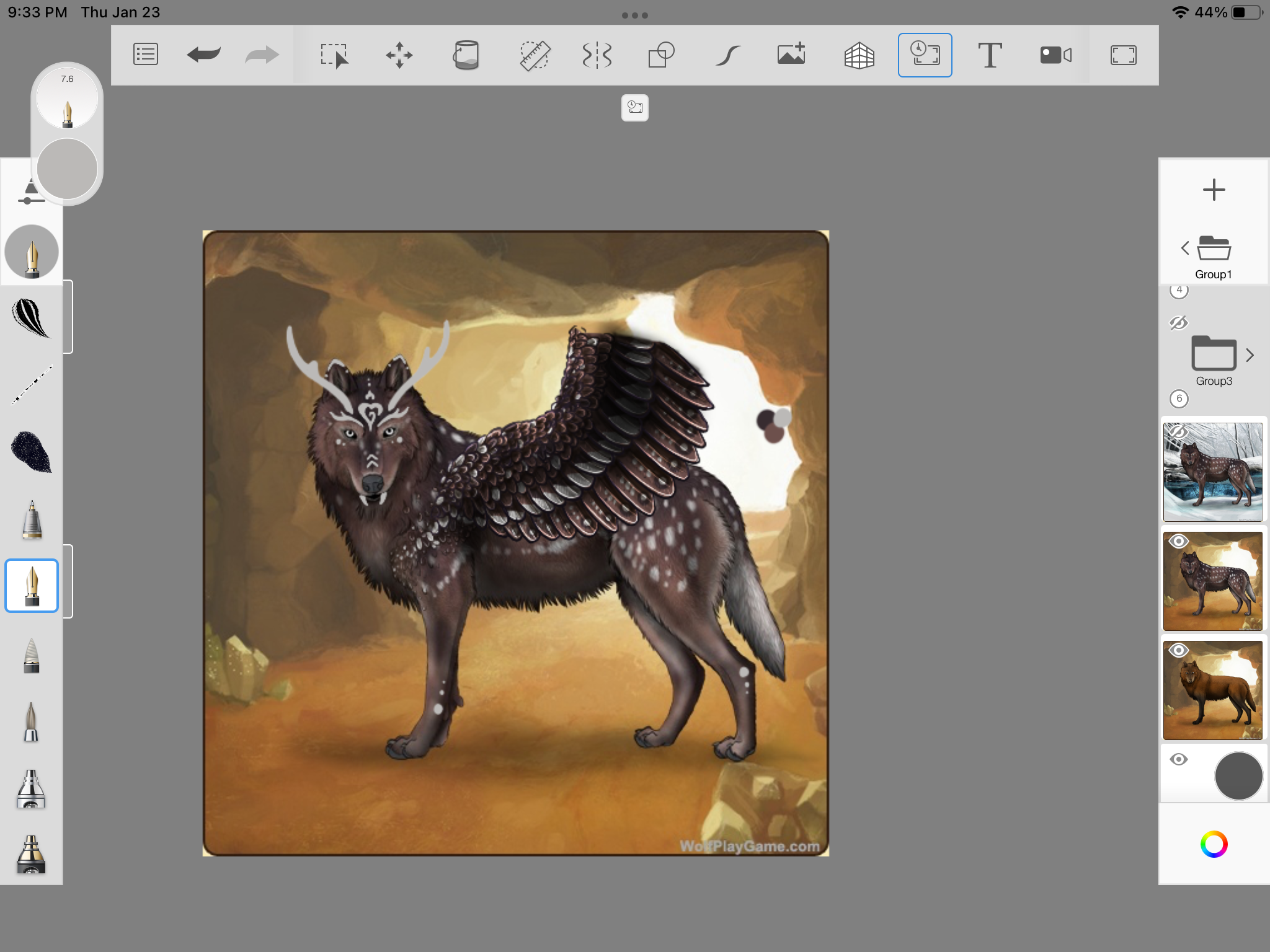Viewport: 1270px width, 952px height.
Task: Expand Group3 with the right chevron
Action: pos(1250,355)
